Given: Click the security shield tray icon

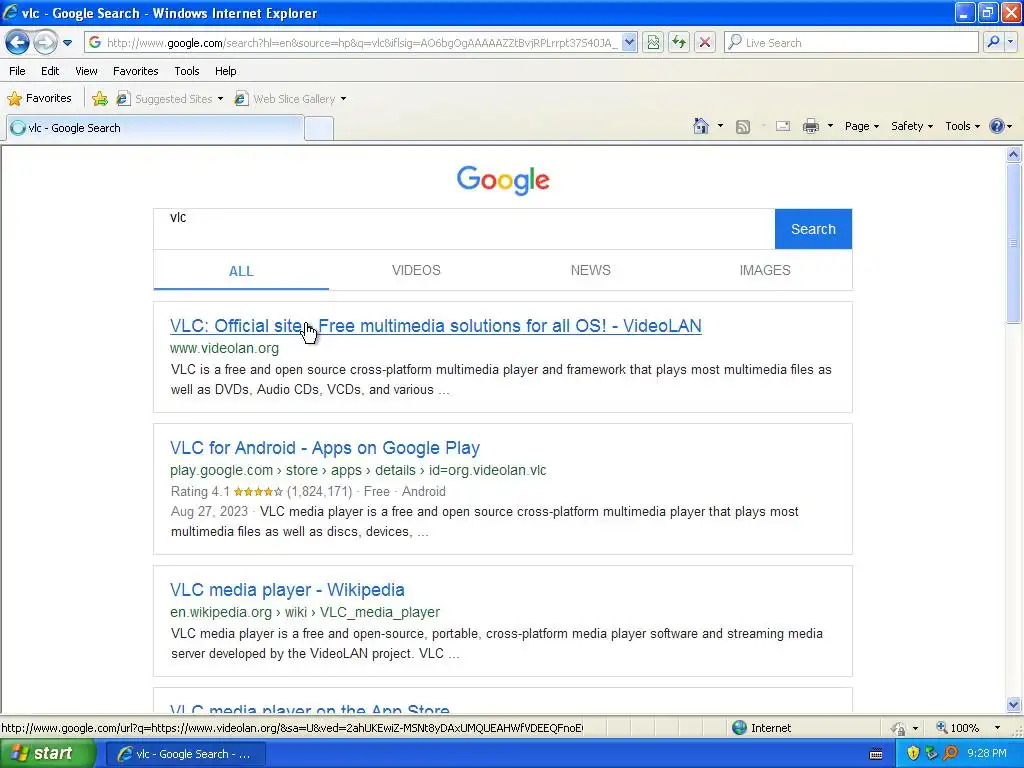Looking at the screenshot, I should pyautogui.click(x=913, y=753).
